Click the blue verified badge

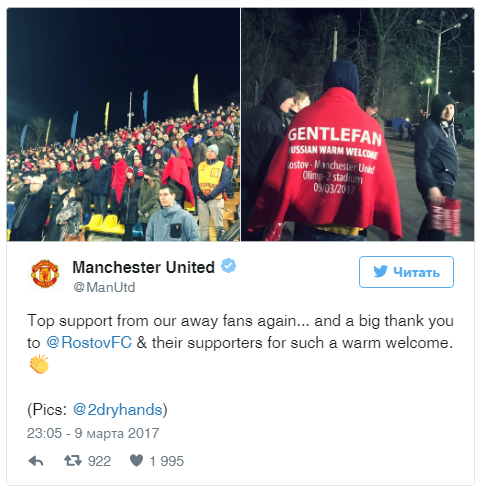point(229,266)
